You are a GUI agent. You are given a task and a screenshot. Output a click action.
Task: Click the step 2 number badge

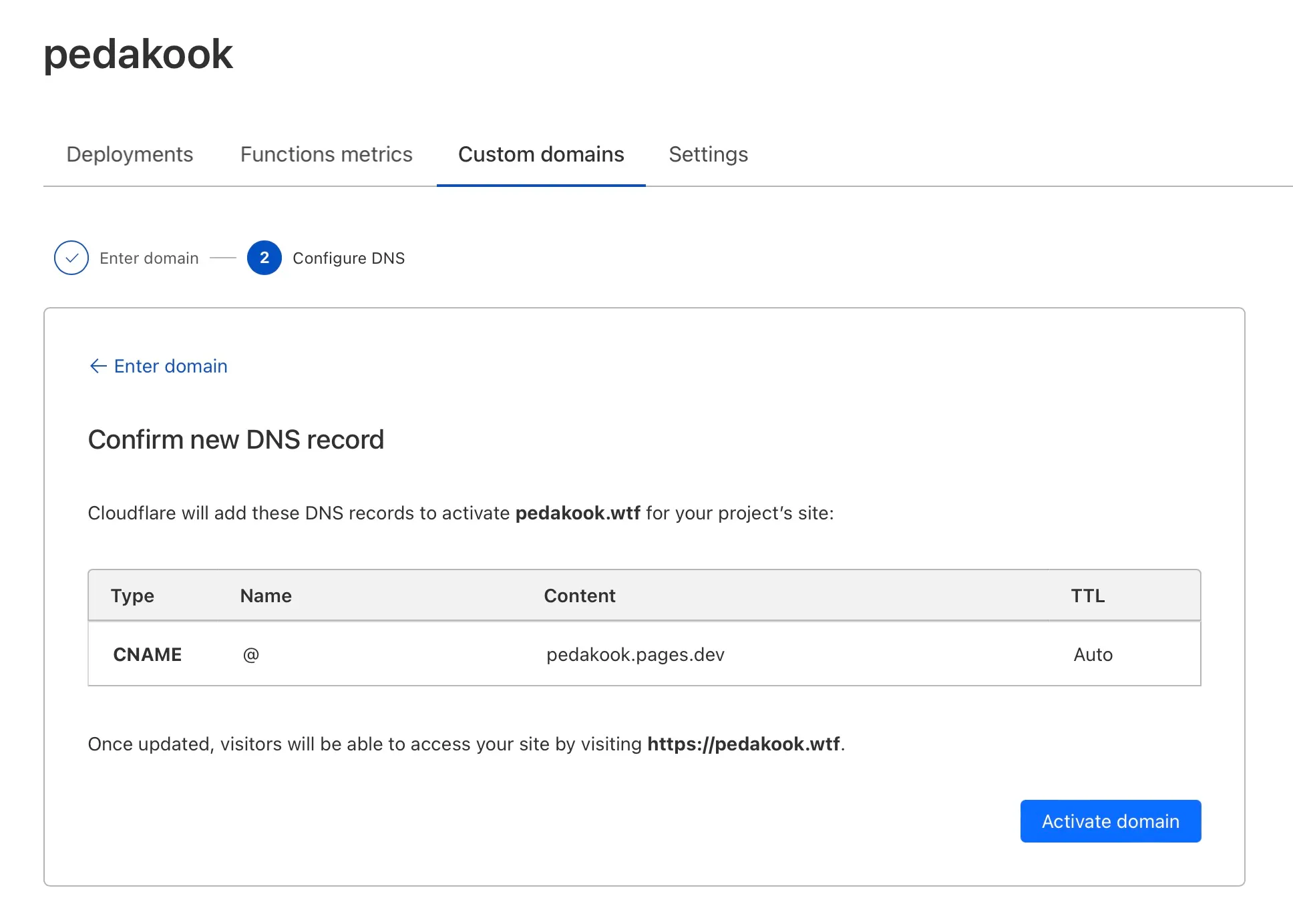pos(264,258)
